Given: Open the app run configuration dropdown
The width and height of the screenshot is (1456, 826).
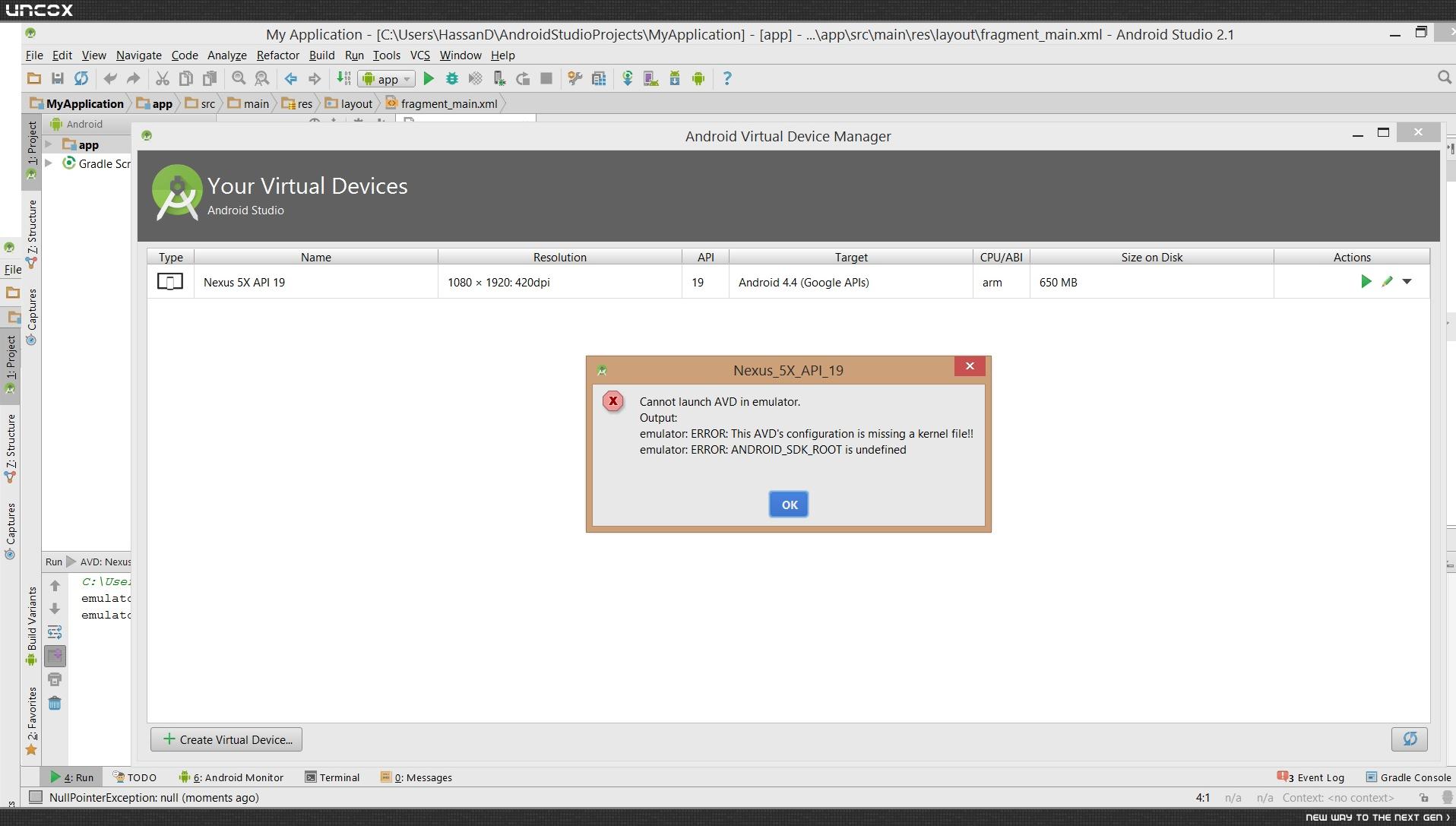Looking at the screenshot, I should (x=388, y=78).
